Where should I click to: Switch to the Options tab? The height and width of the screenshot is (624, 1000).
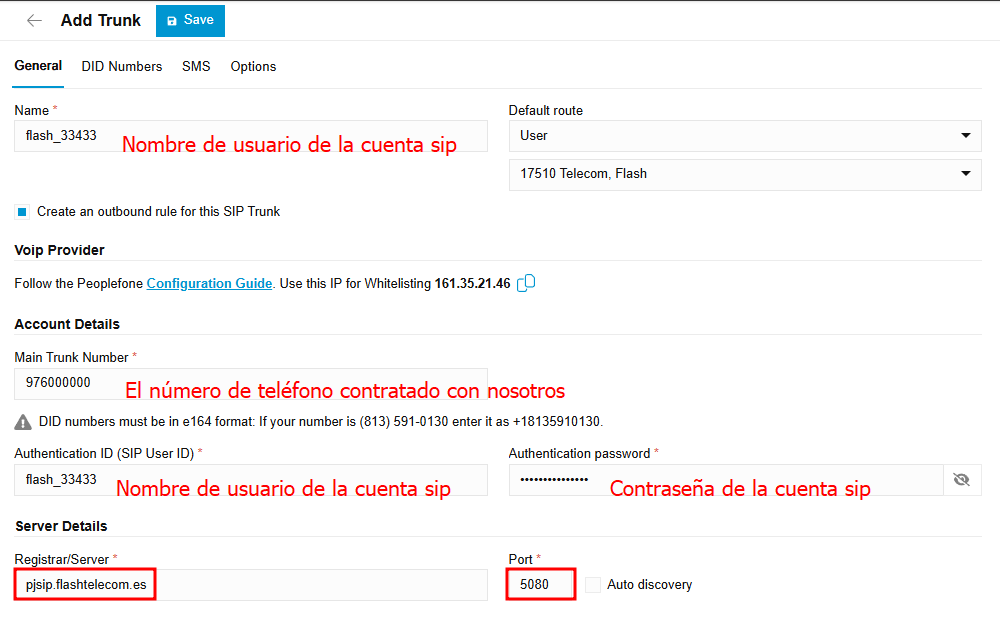tap(253, 67)
